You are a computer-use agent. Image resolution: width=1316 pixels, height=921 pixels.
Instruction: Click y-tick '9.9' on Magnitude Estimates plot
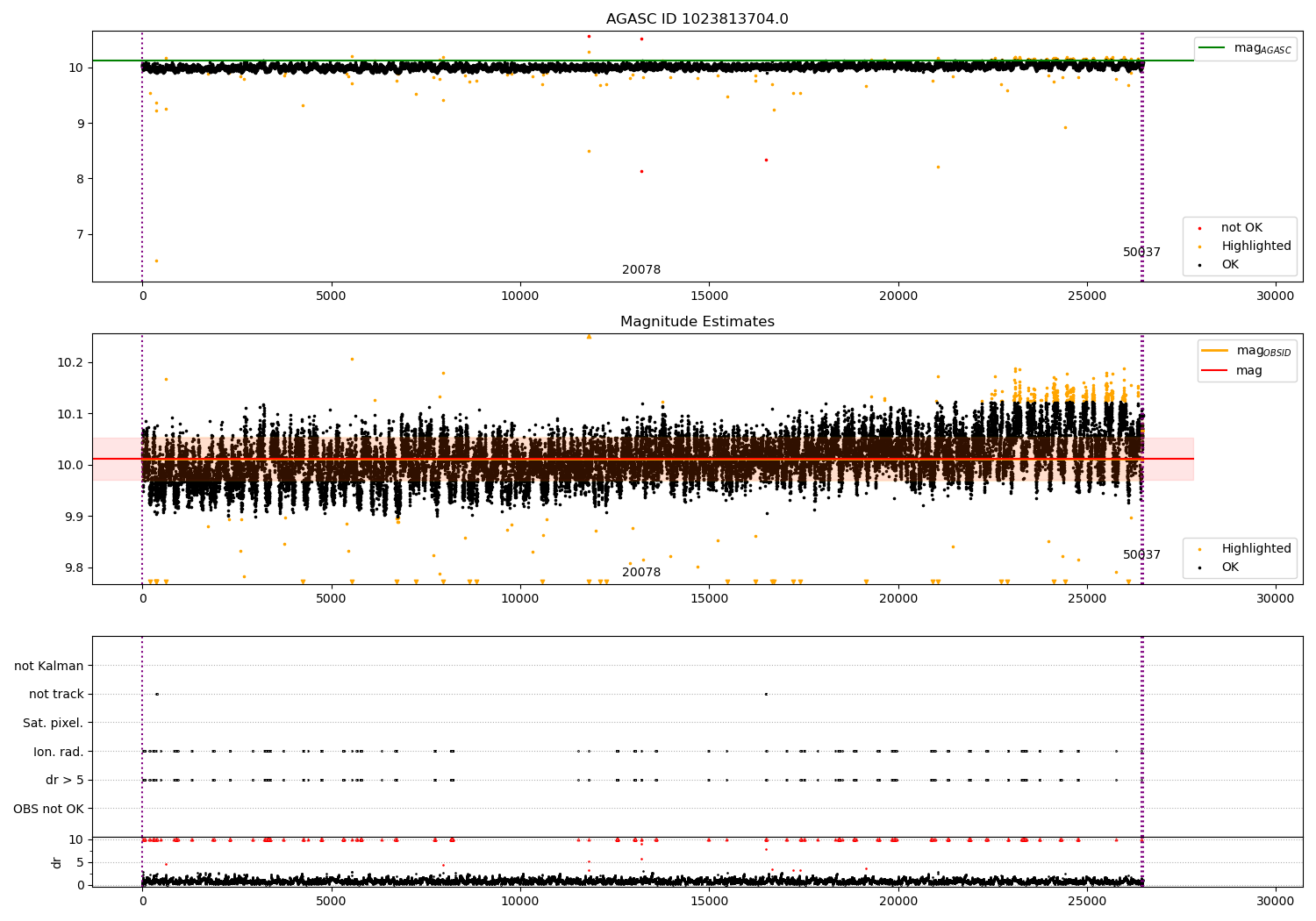click(x=75, y=517)
